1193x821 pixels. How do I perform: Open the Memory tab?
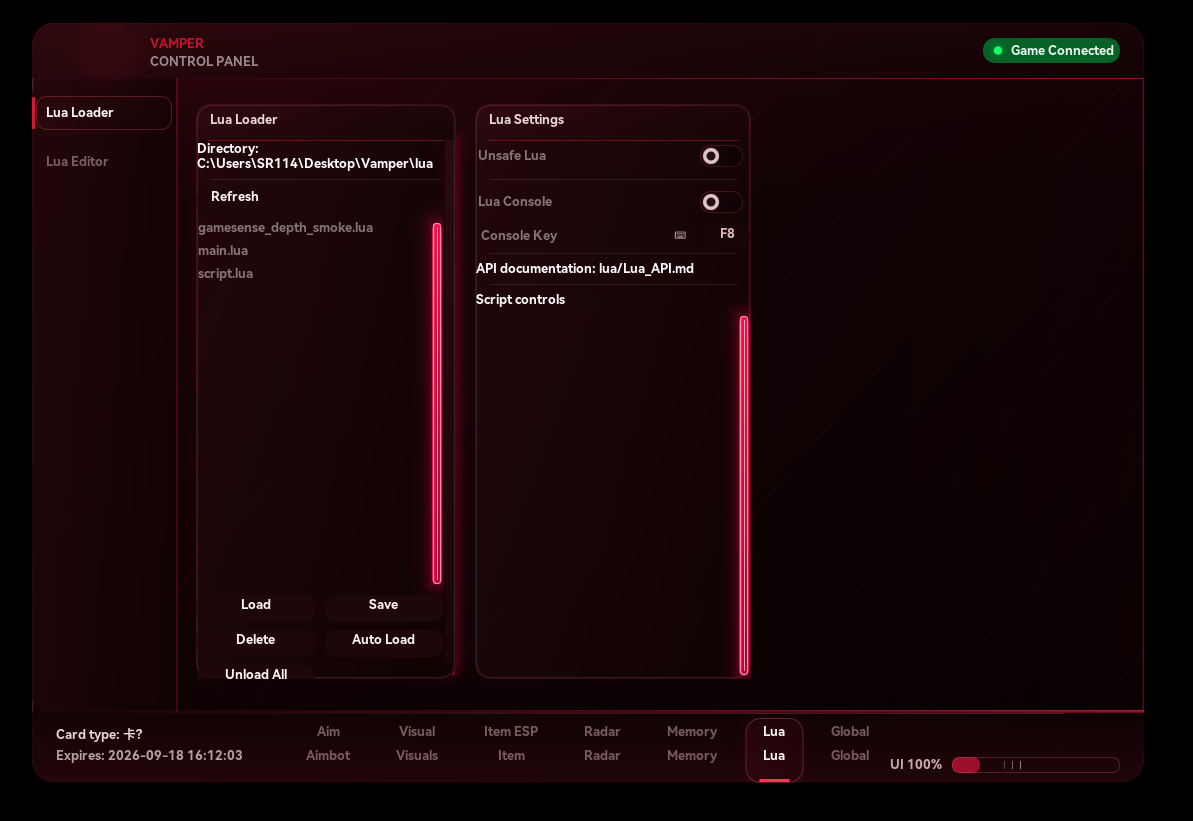pos(692,743)
